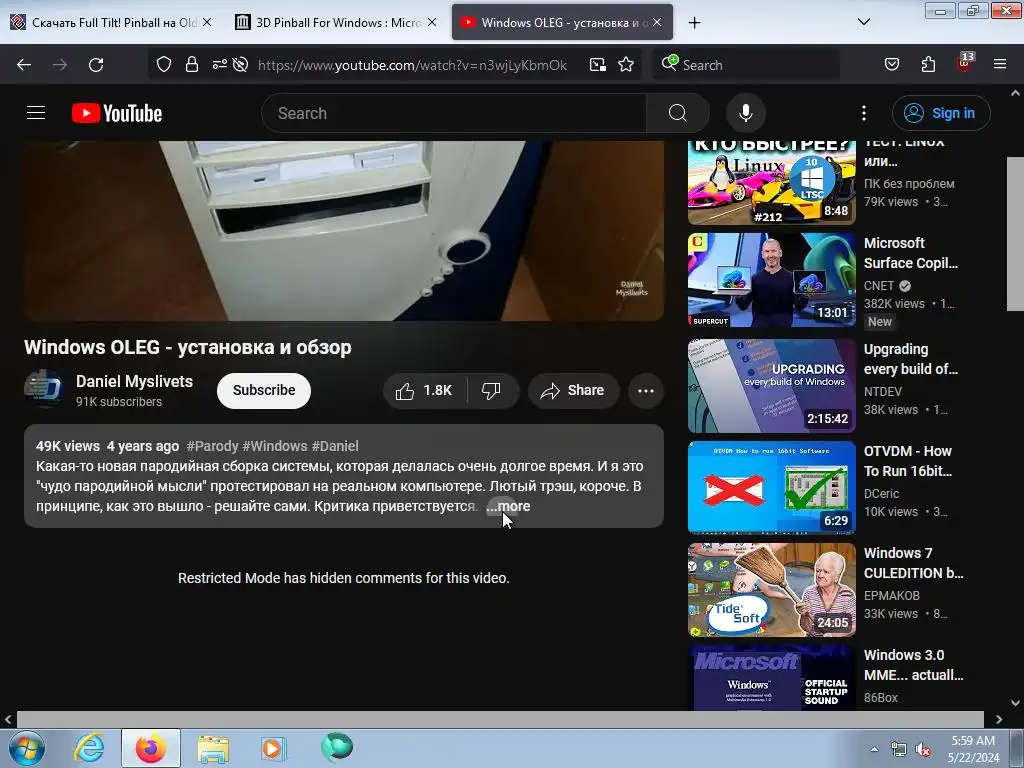Select the Windows OLEG tab
Image resolution: width=1024 pixels, height=768 pixels.
point(562,22)
